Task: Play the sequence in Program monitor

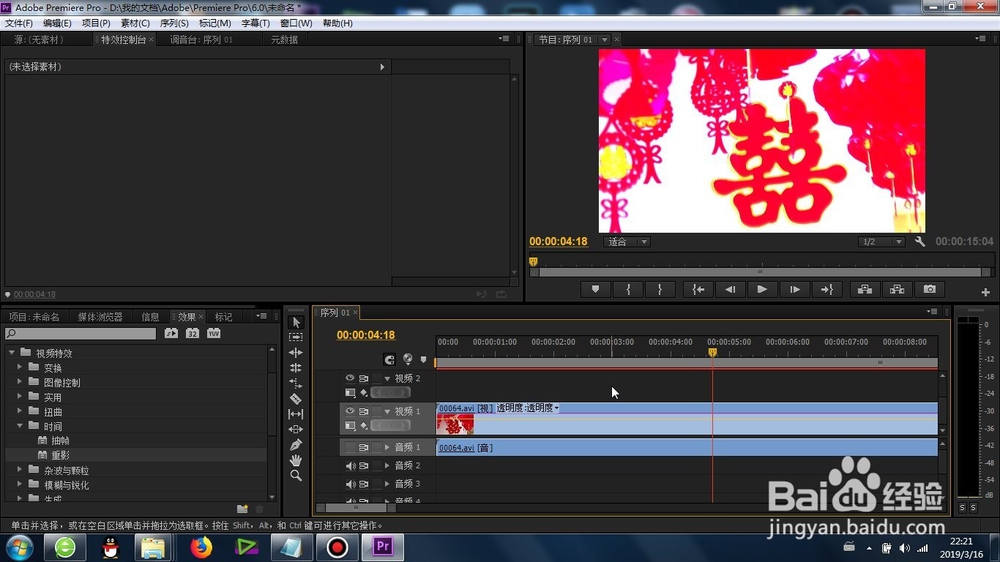Action: (x=762, y=290)
